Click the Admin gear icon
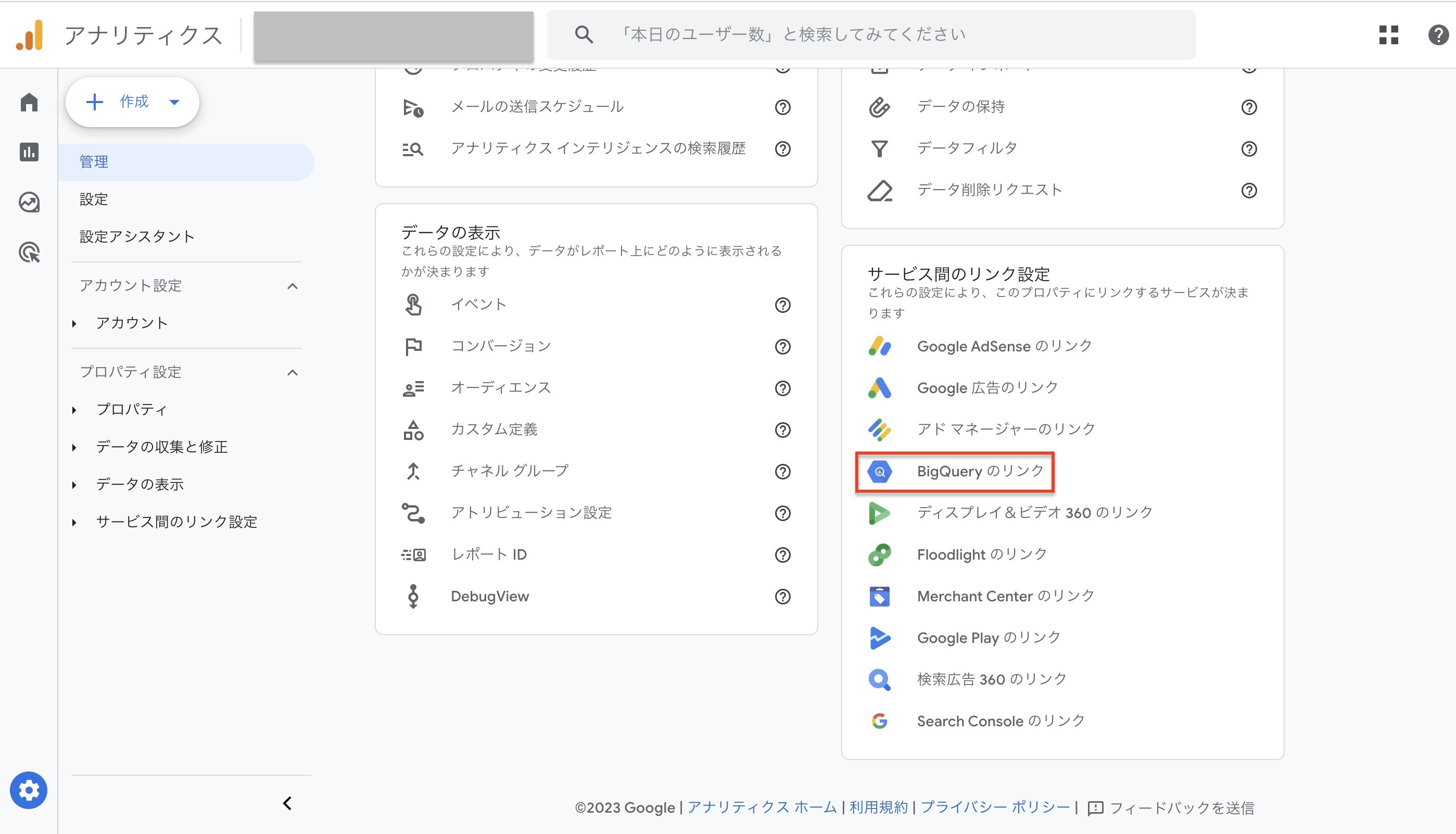The width and height of the screenshot is (1456, 834). pyautogui.click(x=29, y=790)
